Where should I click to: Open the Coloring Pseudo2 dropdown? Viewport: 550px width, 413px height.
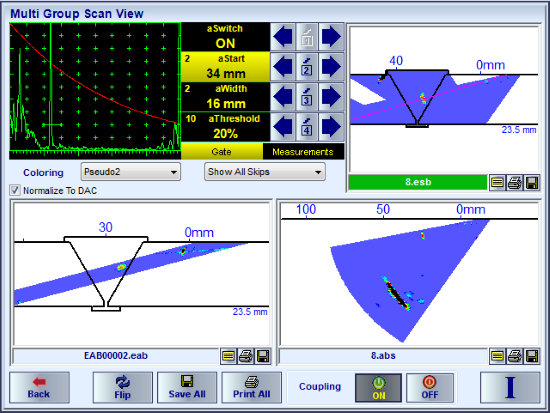click(130, 172)
